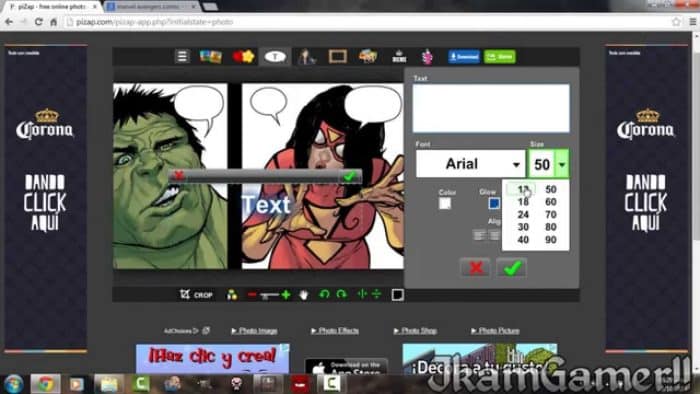
Task: Select the 'Text' object on the canvas
Action: 266,206
